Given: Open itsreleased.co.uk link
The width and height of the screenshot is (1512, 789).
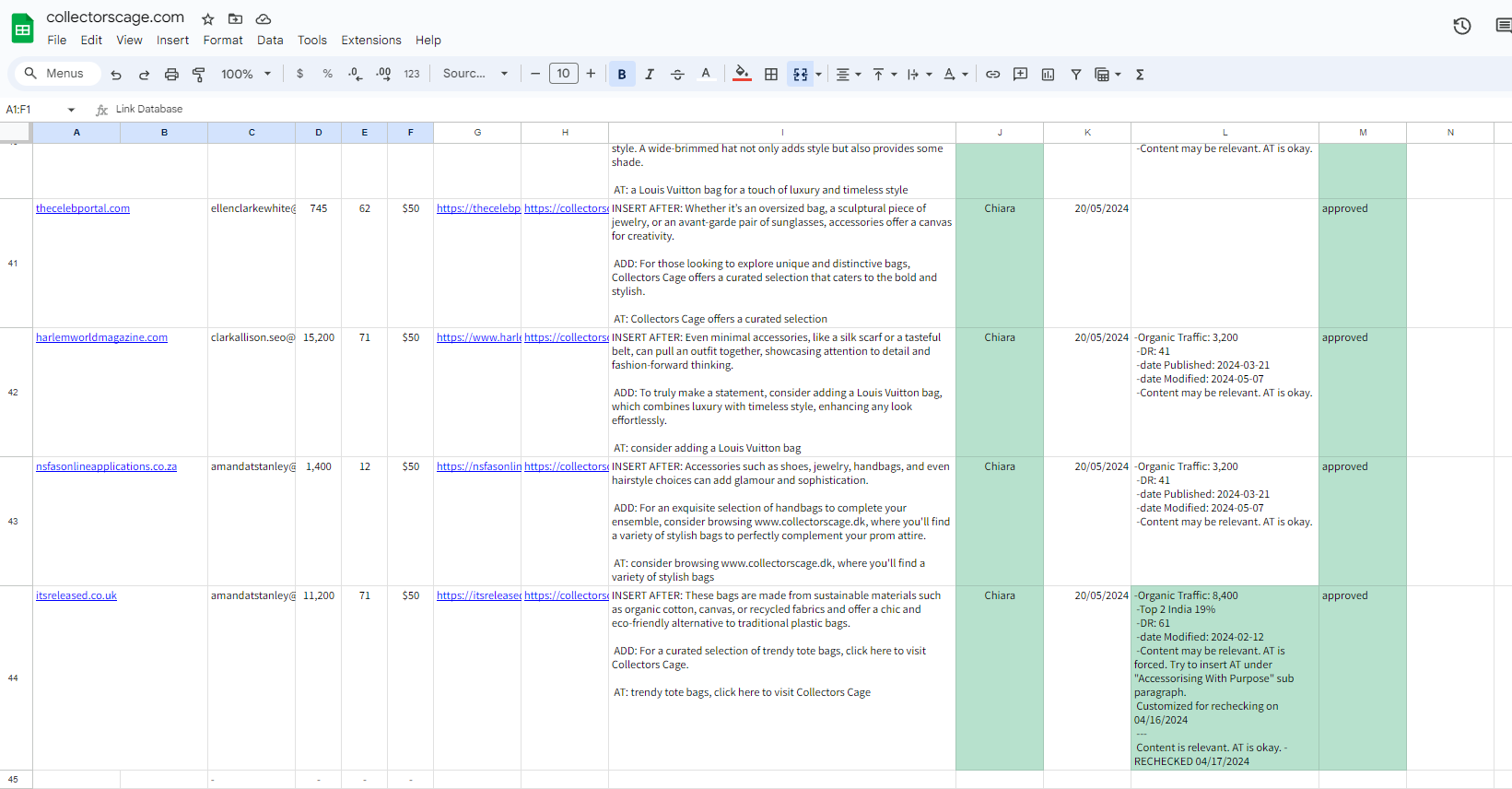Looking at the screenshot, I should 76,595.
